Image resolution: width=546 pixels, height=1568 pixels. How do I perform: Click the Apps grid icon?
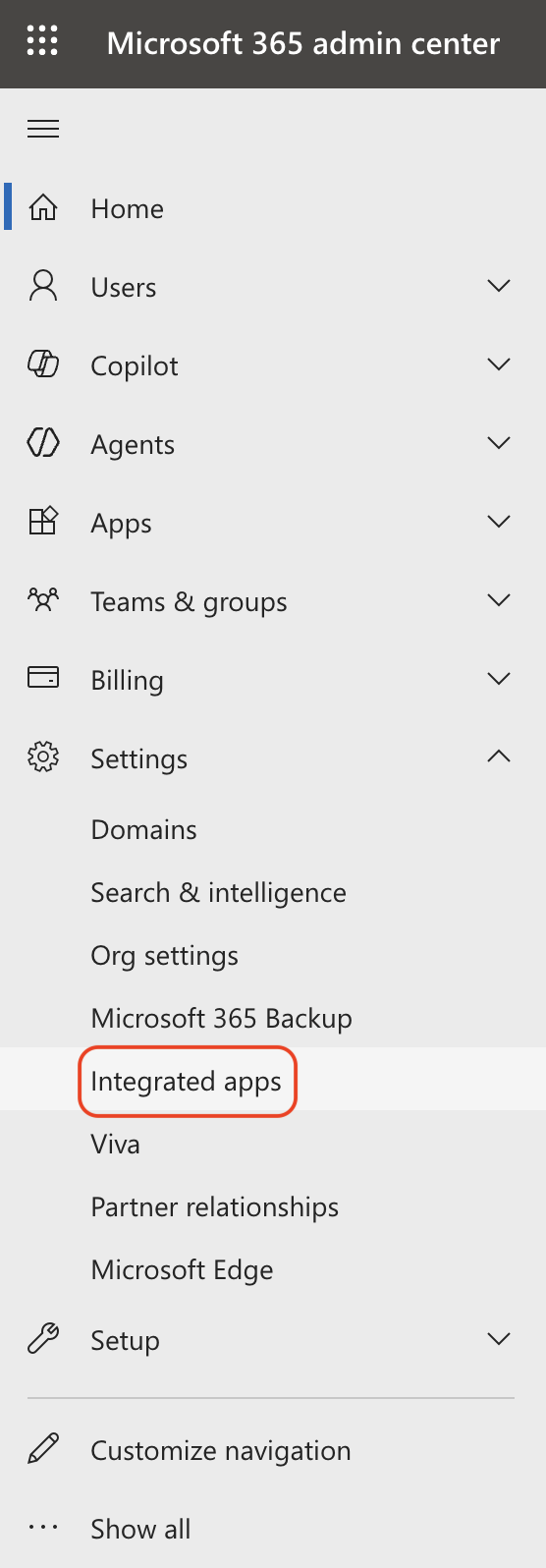(x=43, y=522)
